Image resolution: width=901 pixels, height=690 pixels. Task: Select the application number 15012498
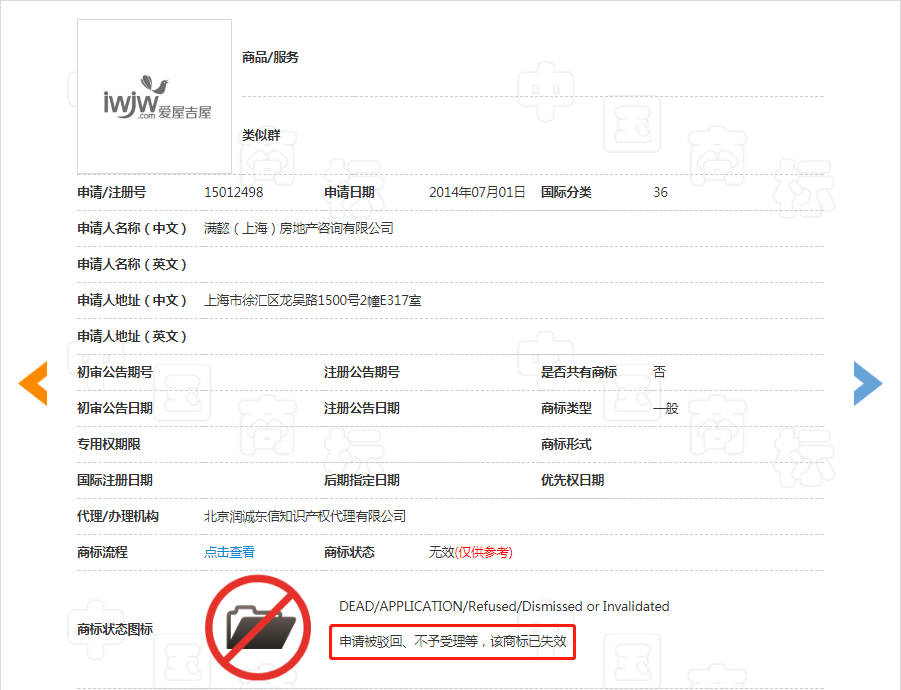click(233, 192)
